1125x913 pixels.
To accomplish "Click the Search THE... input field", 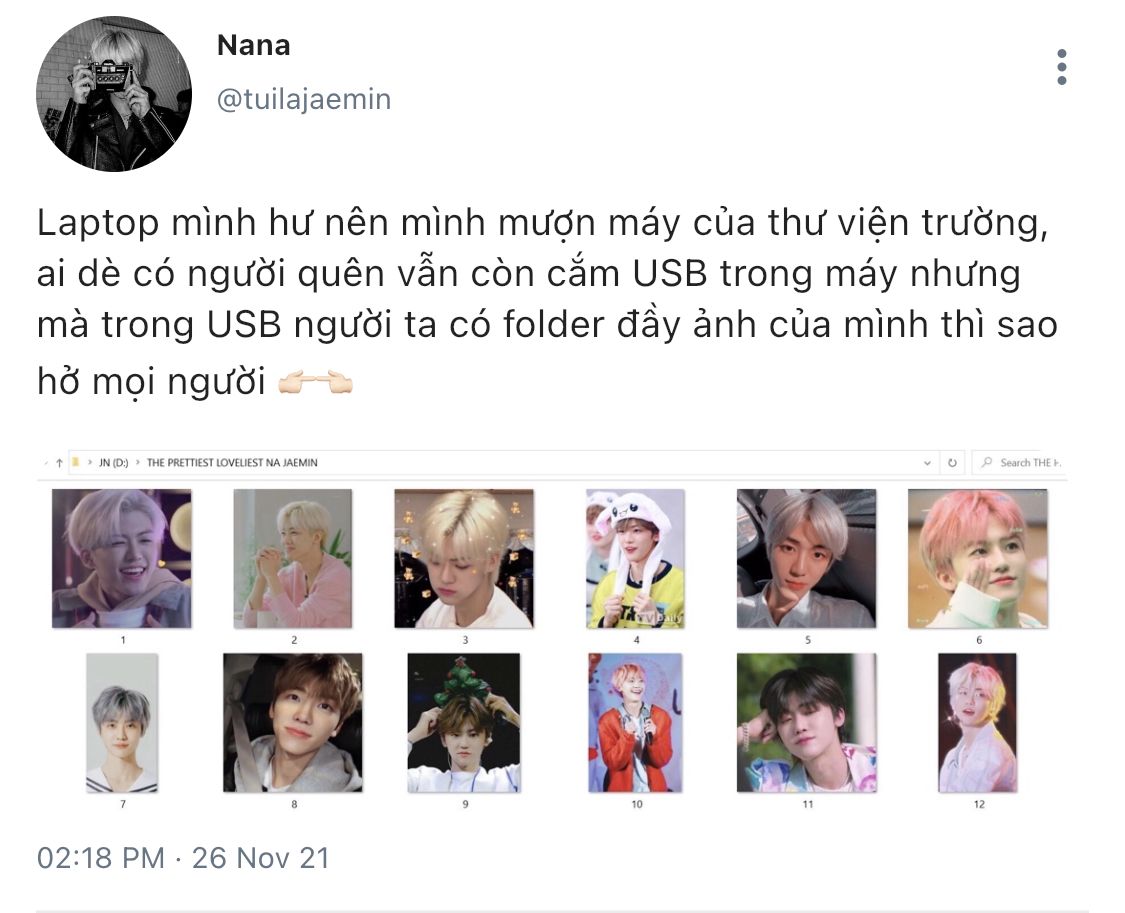I will click(1018, 463).
